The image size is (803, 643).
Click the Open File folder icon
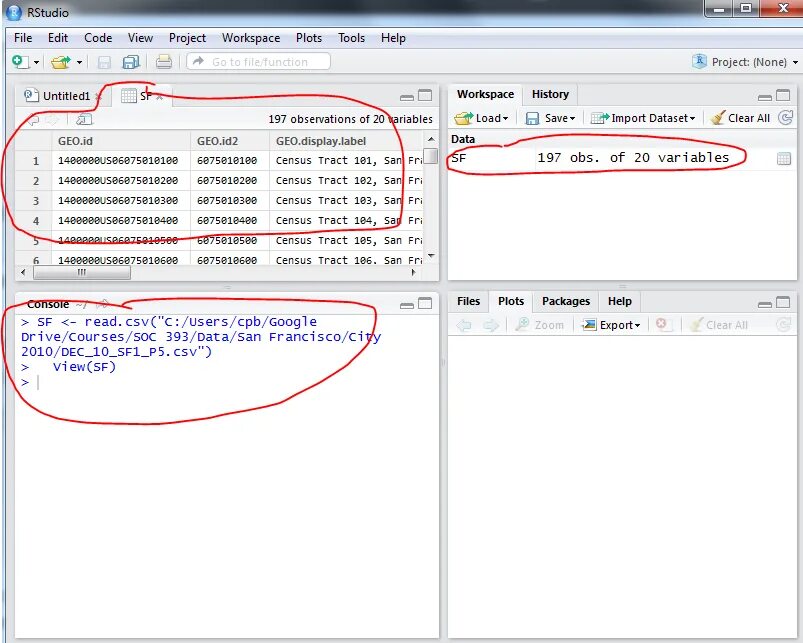(x=61, y=62)
